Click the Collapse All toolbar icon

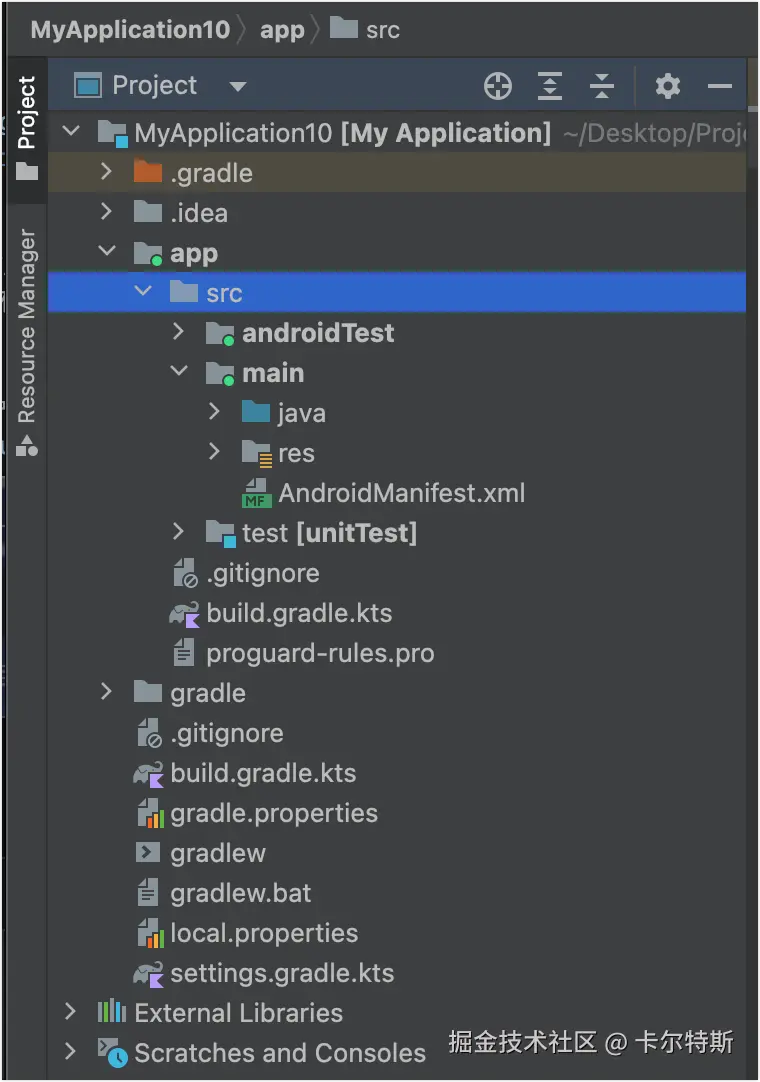[x=601, y=87]
